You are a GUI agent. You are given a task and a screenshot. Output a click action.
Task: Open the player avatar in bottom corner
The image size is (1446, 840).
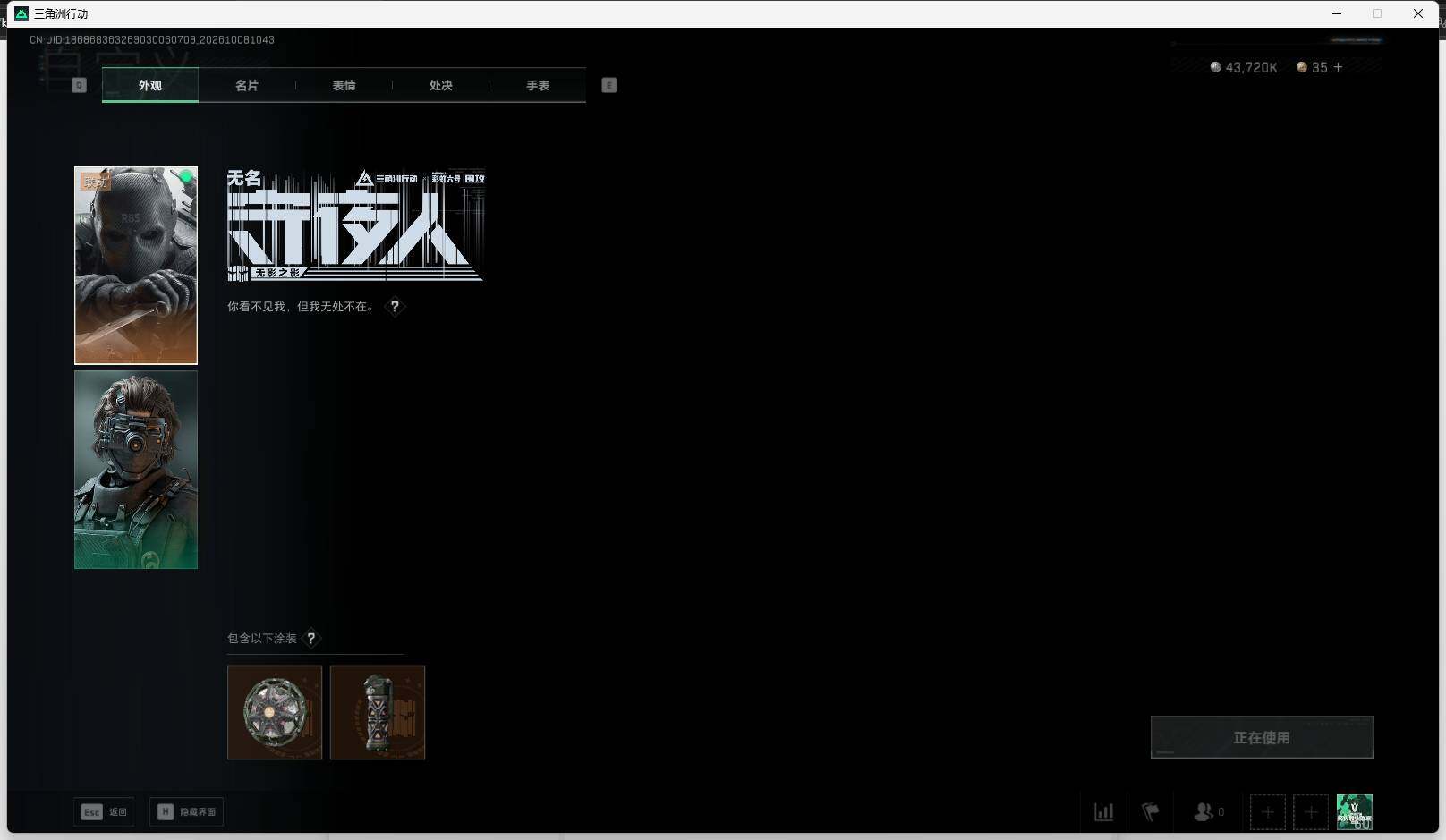coord(1355,812)
